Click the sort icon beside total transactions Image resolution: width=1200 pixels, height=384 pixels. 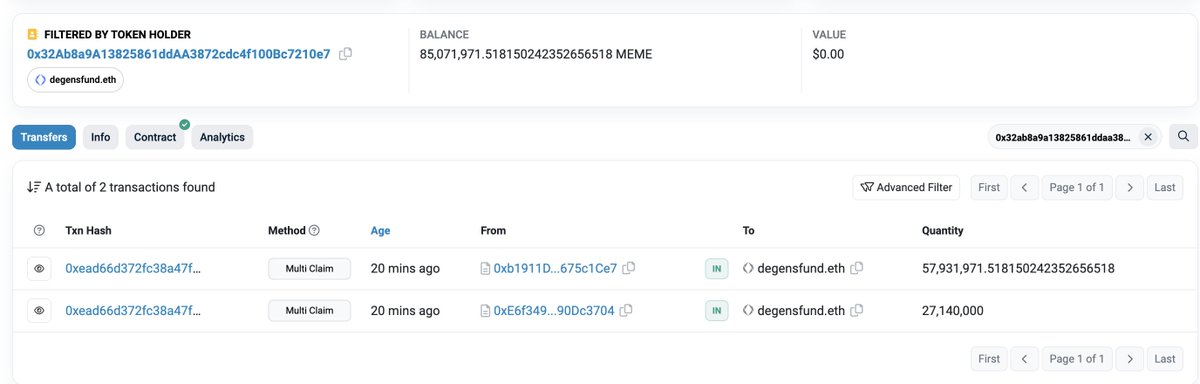click(x=34, y=187)
